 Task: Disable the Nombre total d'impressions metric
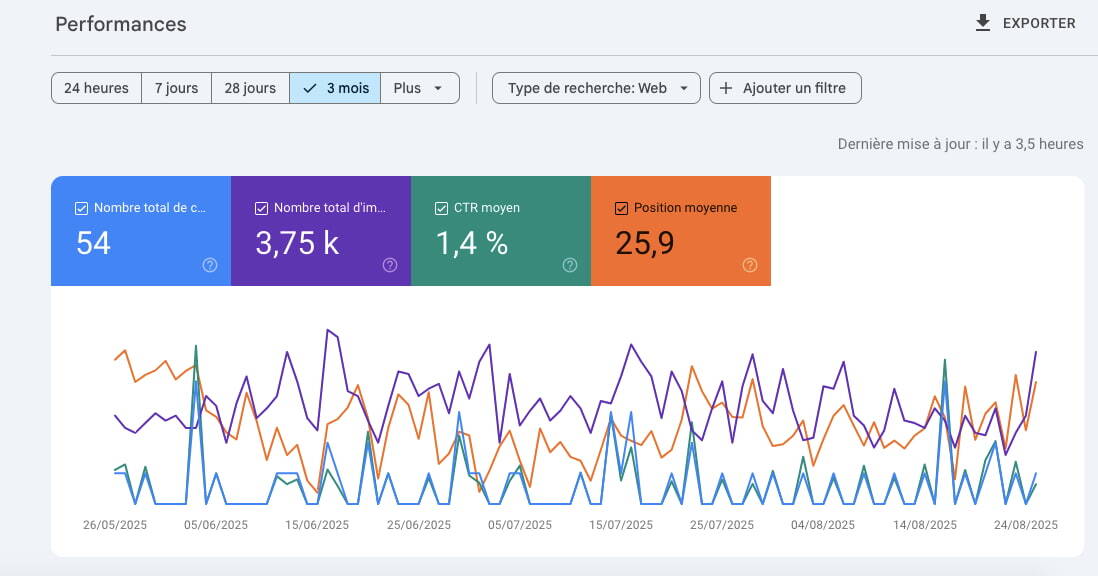[x=260, y=207]
